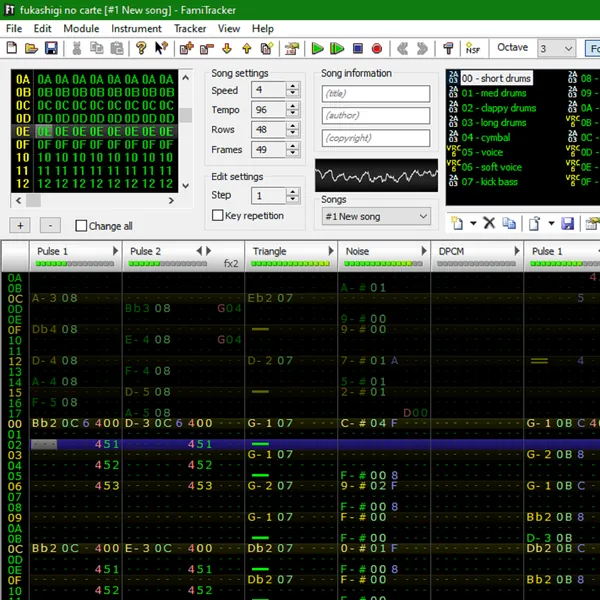Screen dimensions: 600x600
Task: Add a new frame with toolbar icon
Action: pyautogui.click(x=187, y=48)
